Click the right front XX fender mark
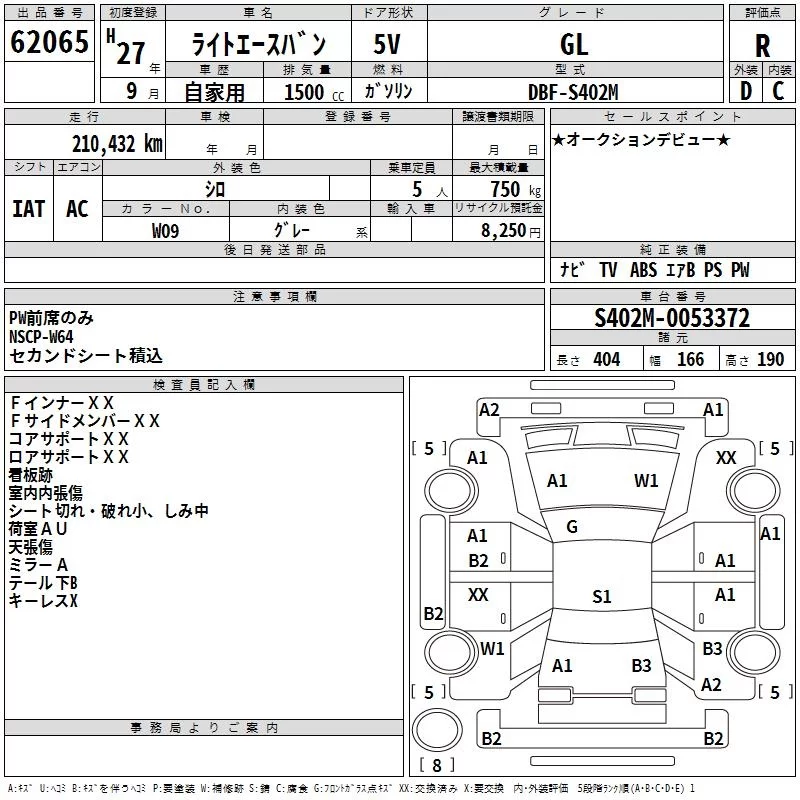This screenshot has width=800, height=800. pyautogui.click(x=726, y=458)
